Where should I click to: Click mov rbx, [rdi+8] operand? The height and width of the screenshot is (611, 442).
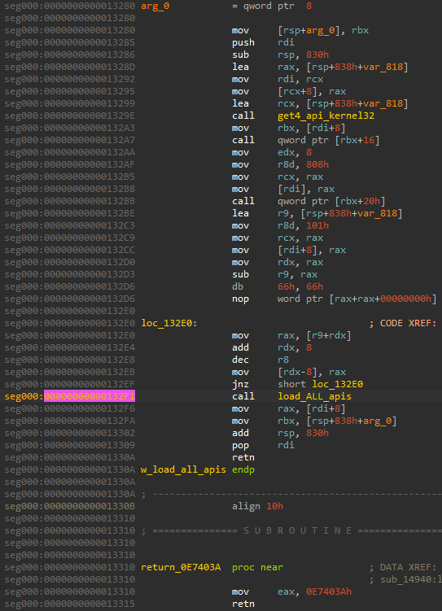tap(311, 128)
